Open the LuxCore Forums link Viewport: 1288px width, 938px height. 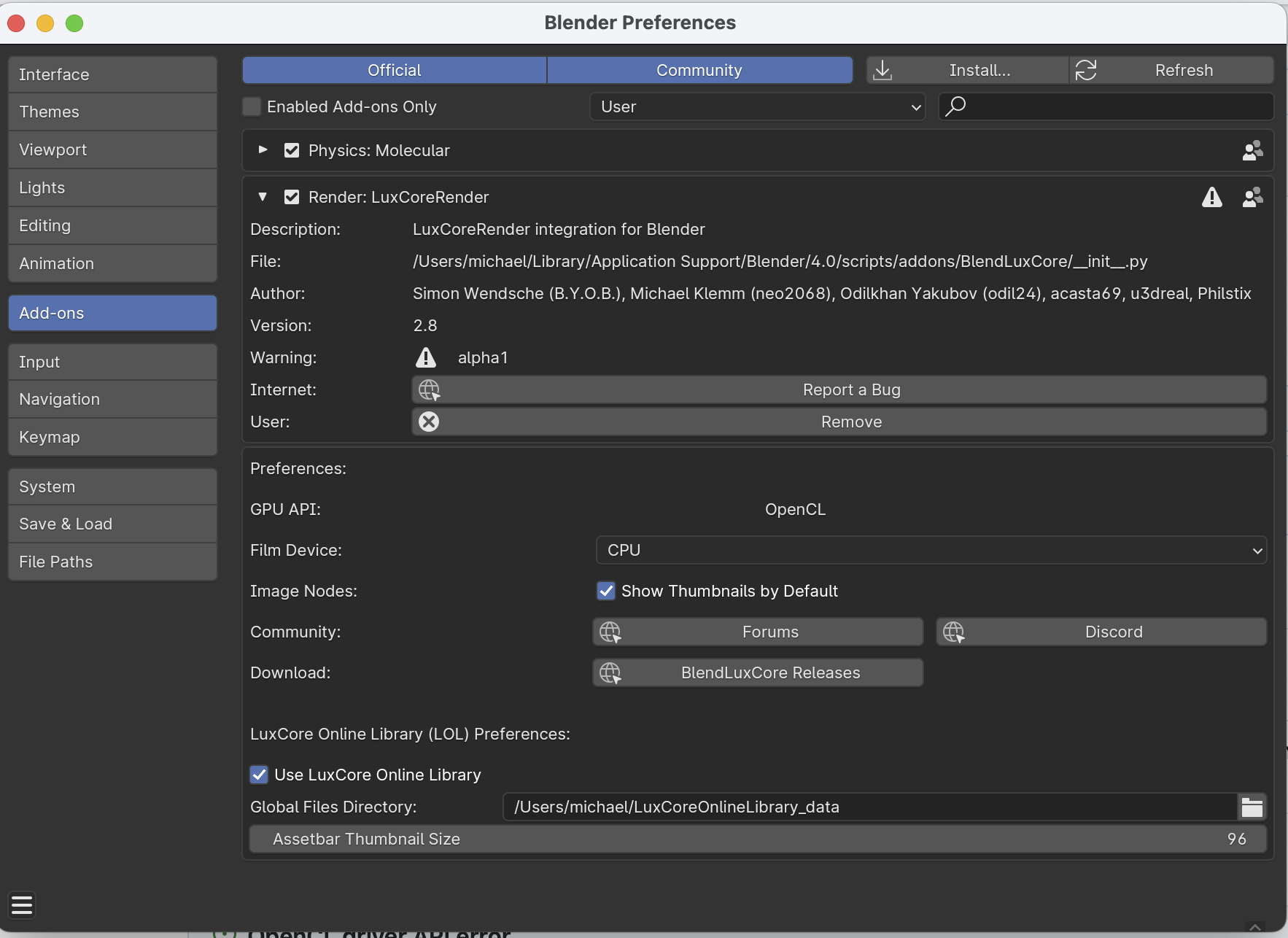click(759, 632)
